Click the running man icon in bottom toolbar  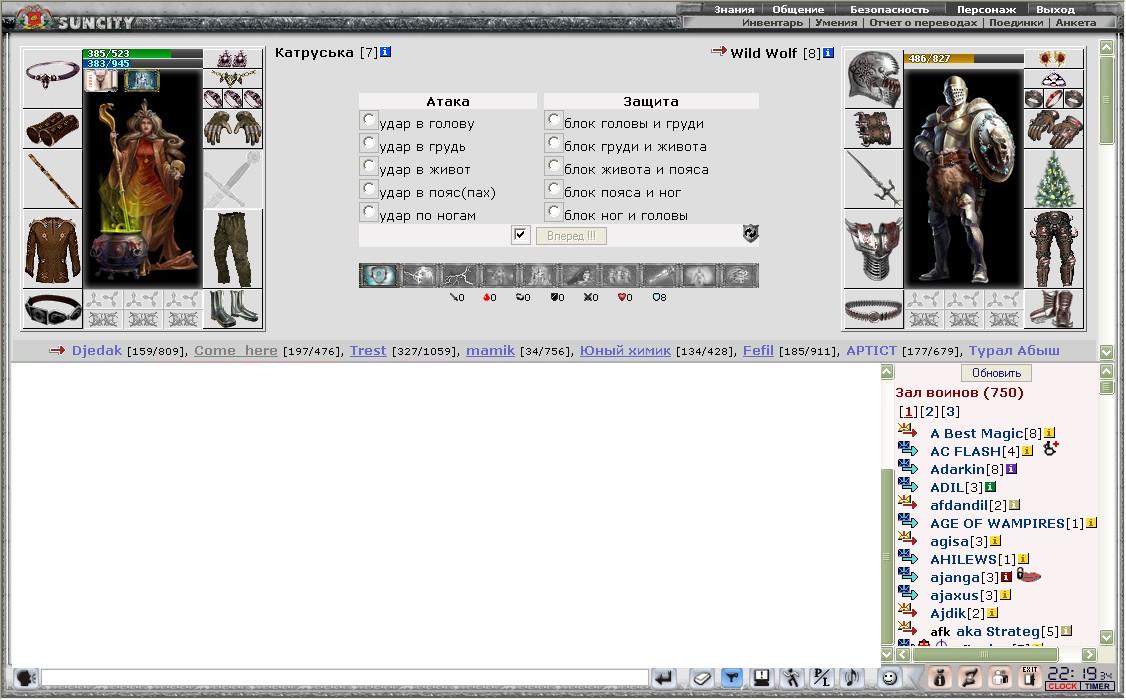[x=791, y=677]
